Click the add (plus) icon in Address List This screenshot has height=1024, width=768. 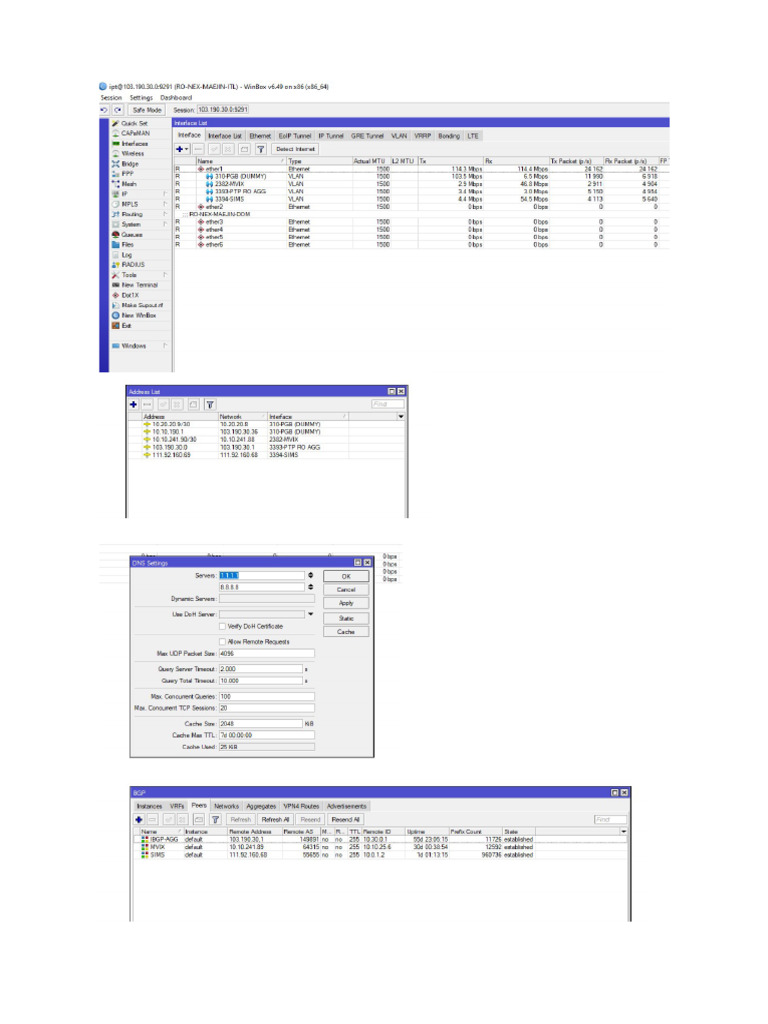[134, 405]
